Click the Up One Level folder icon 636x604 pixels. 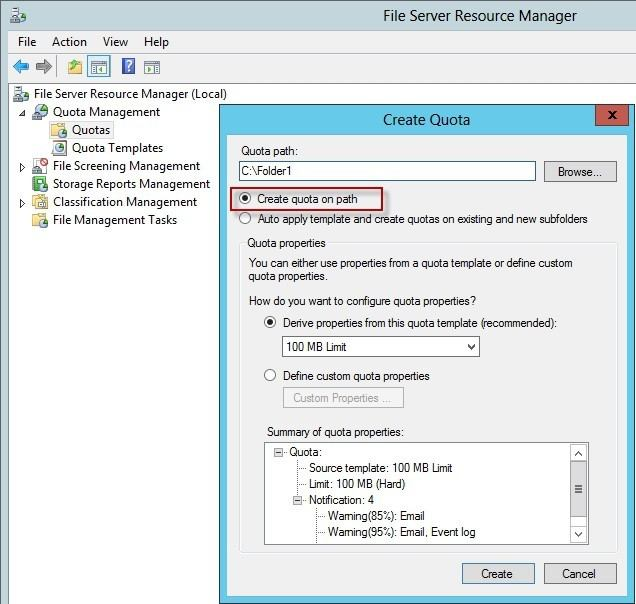pos(74,67)
